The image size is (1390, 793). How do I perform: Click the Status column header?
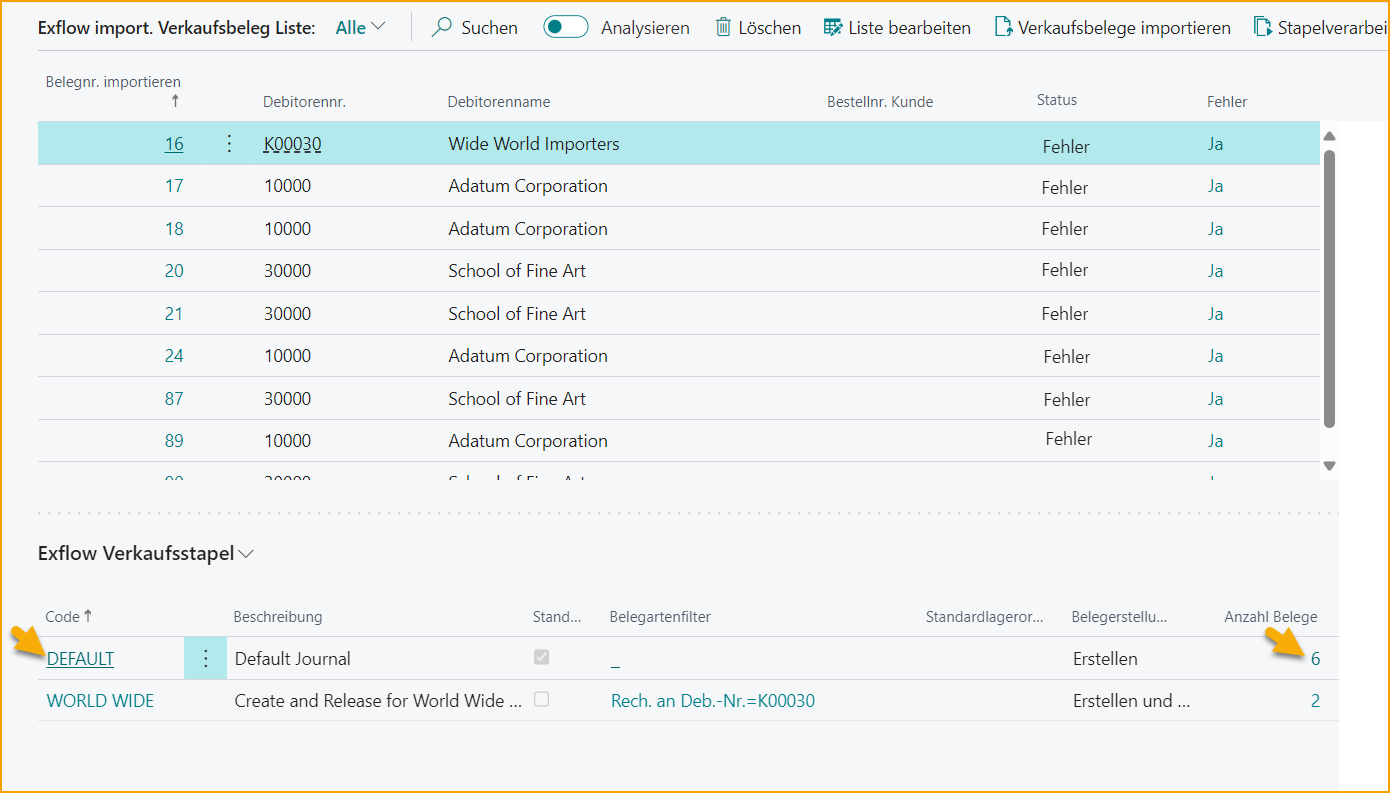point(1056,100)
